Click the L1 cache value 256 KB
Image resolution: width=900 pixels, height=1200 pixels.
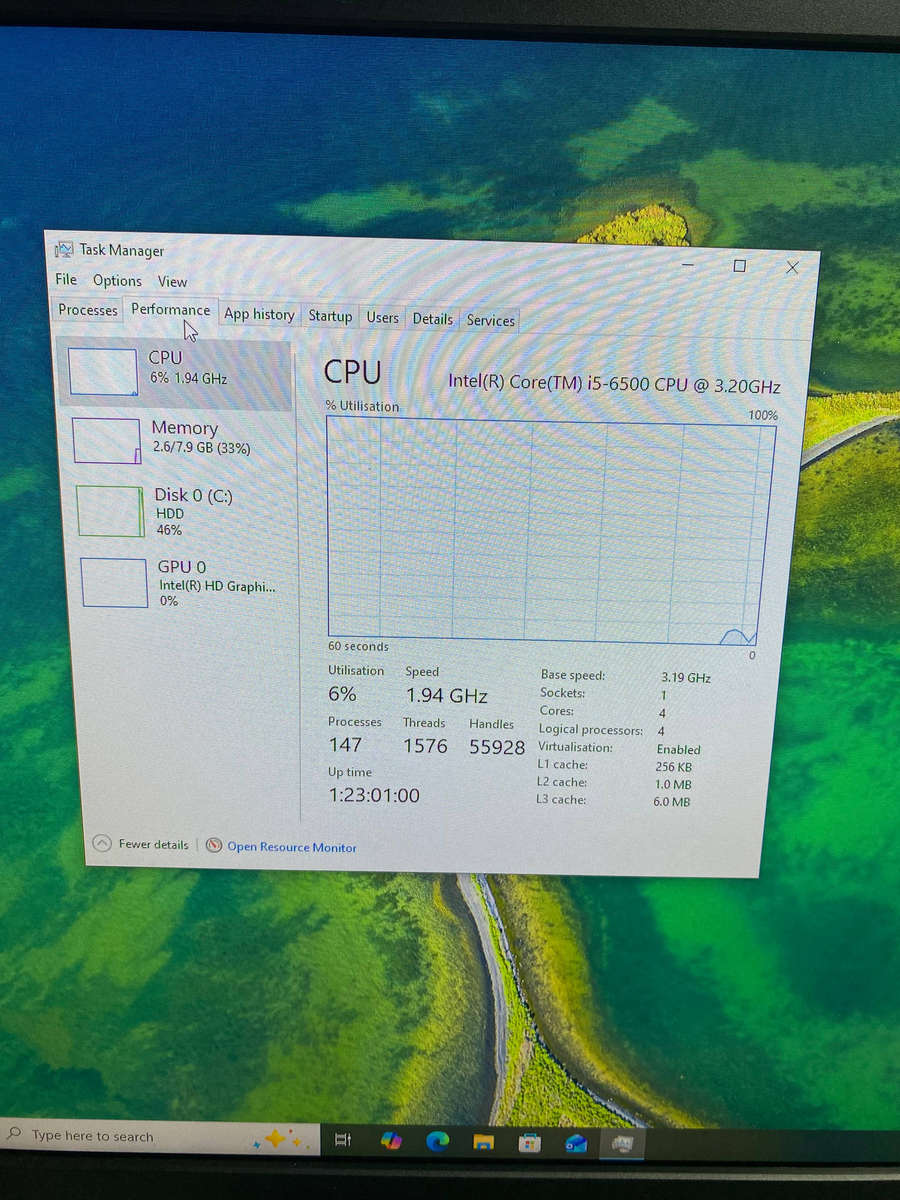click(673, 767)
